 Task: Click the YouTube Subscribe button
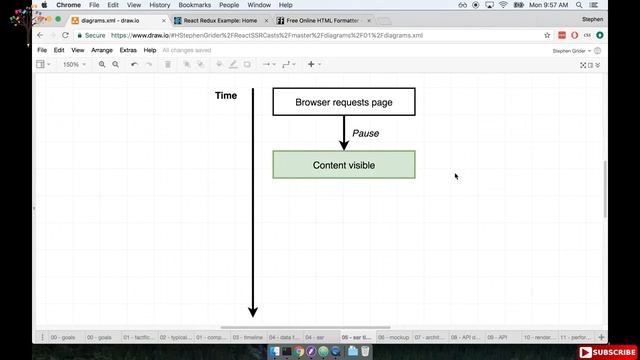click(x=608, y=352)
